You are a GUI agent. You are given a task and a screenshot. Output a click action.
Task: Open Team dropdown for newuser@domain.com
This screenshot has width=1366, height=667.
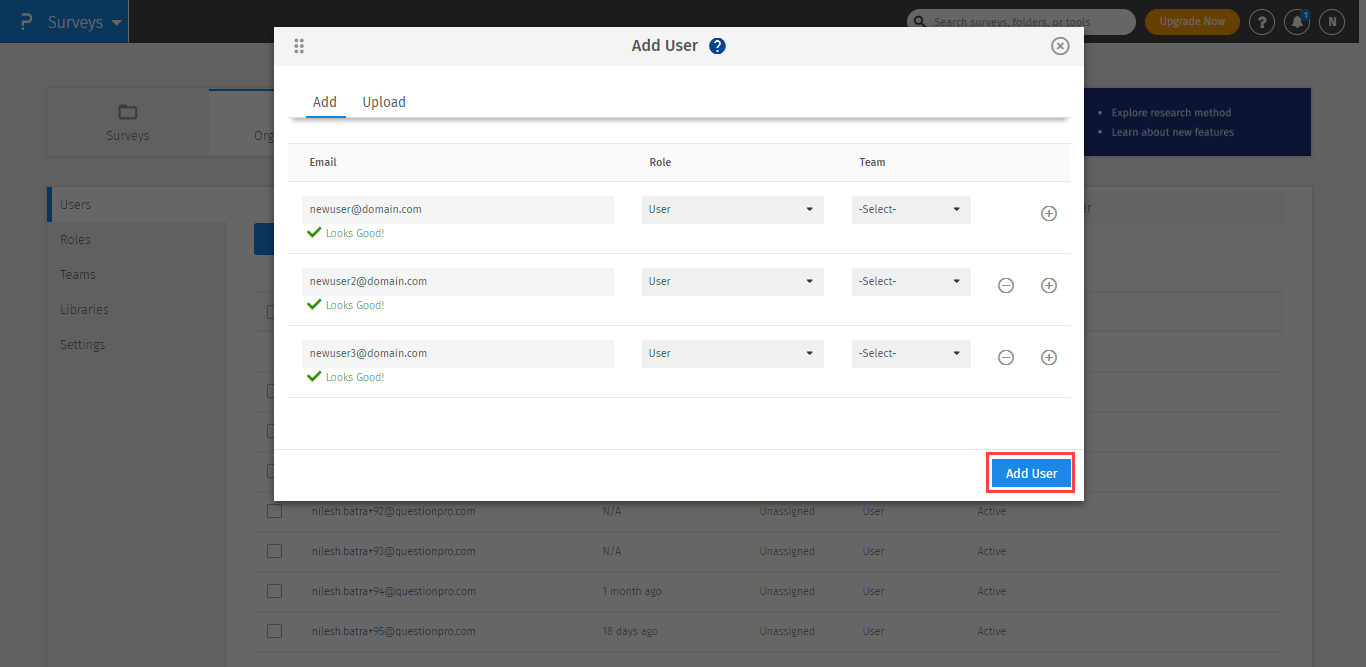pos(911,210)
